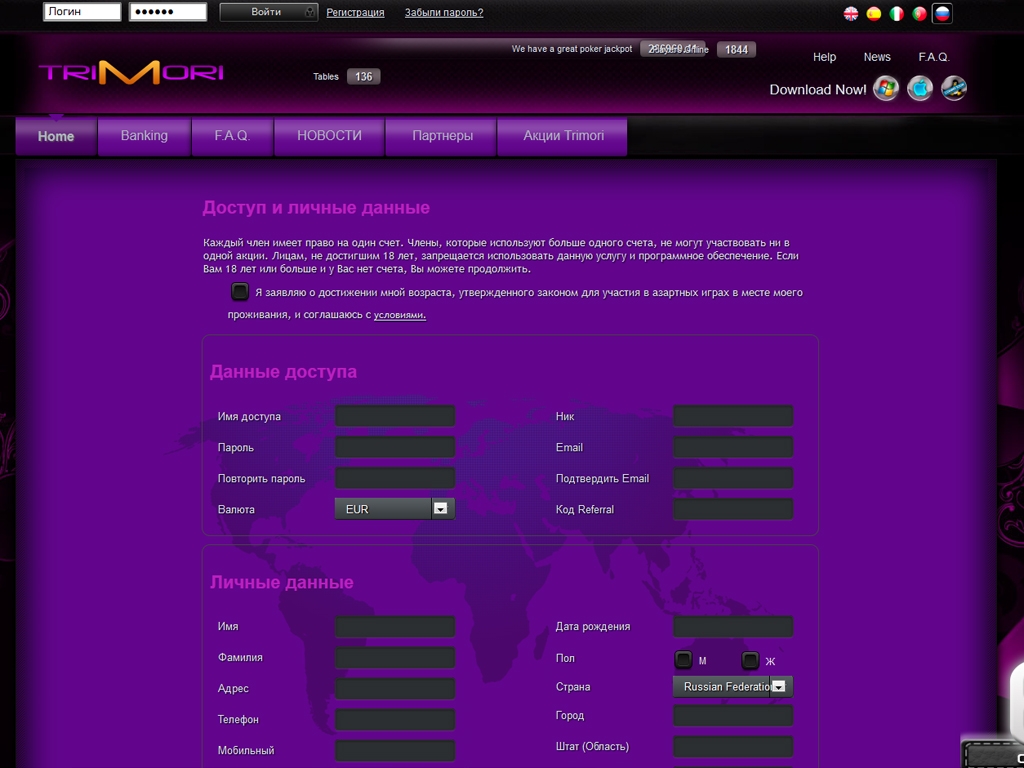Expand the Страна country dropdown
The image size is (1024, 768).
pos(779,687)
